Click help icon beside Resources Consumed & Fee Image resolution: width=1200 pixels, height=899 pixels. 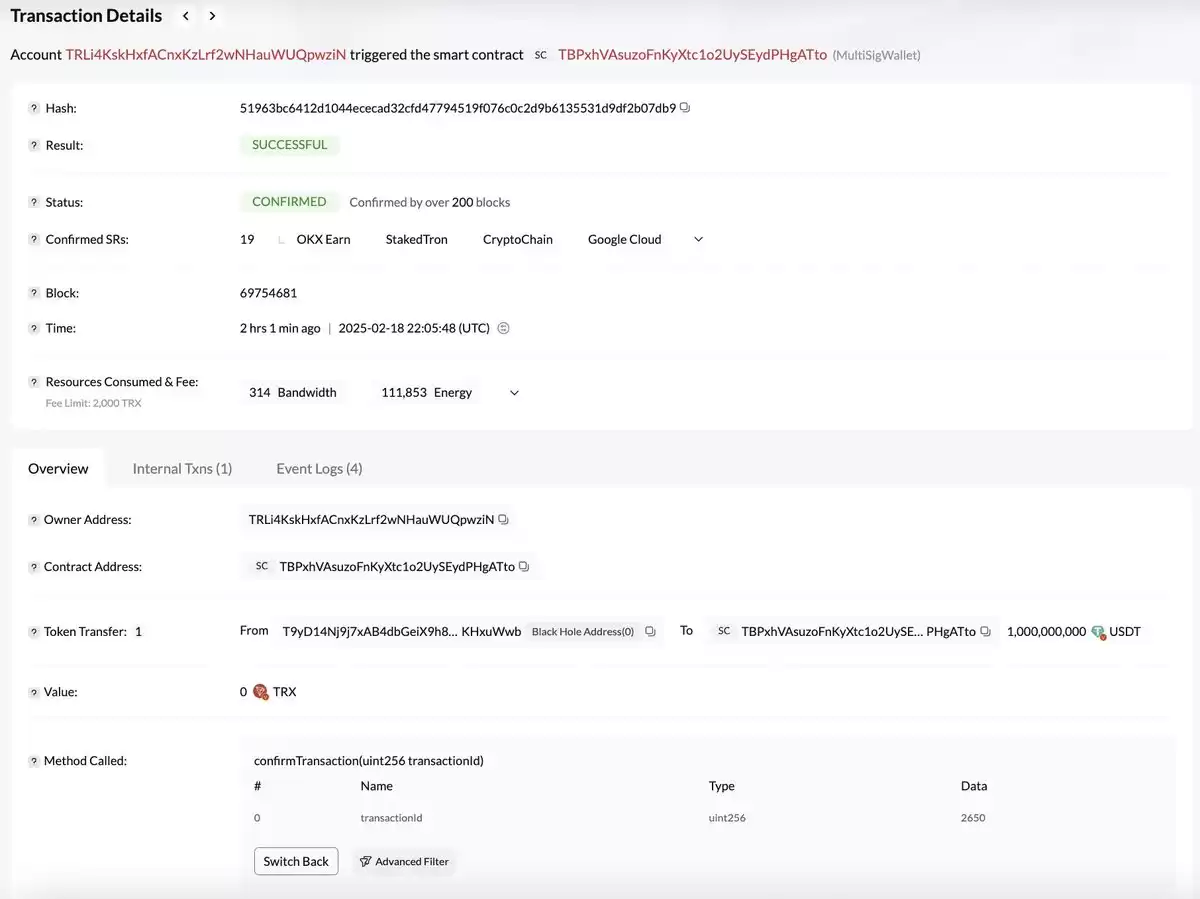coord(34,382)
